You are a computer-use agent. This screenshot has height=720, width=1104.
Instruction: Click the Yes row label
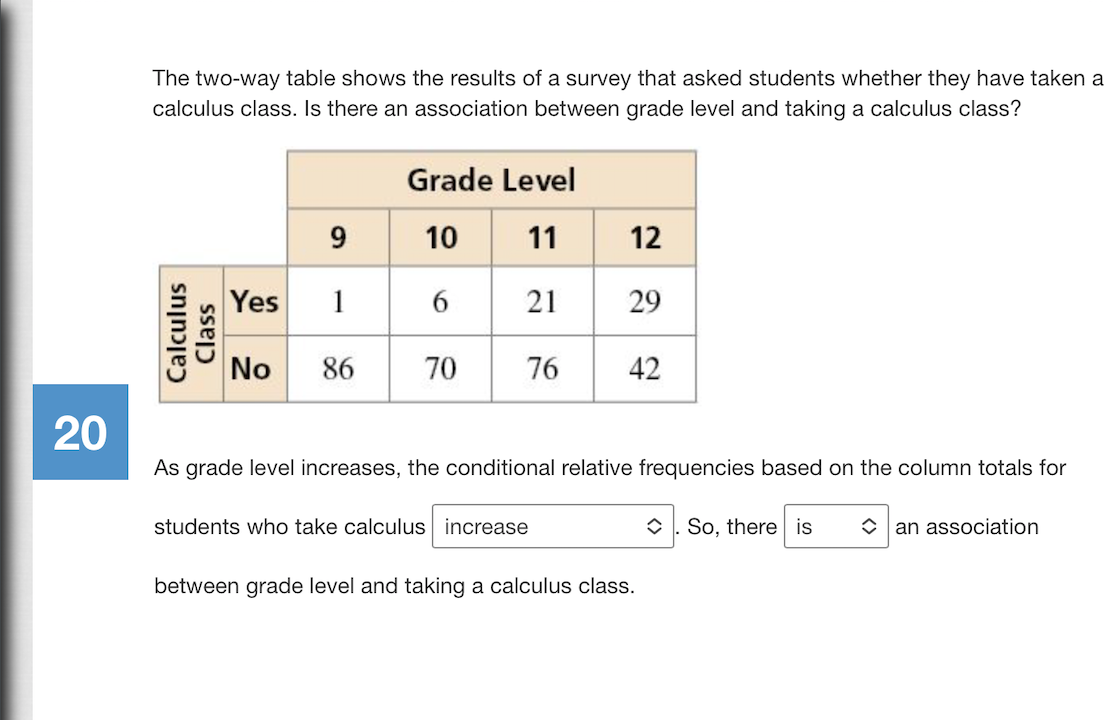click(254, 301)
